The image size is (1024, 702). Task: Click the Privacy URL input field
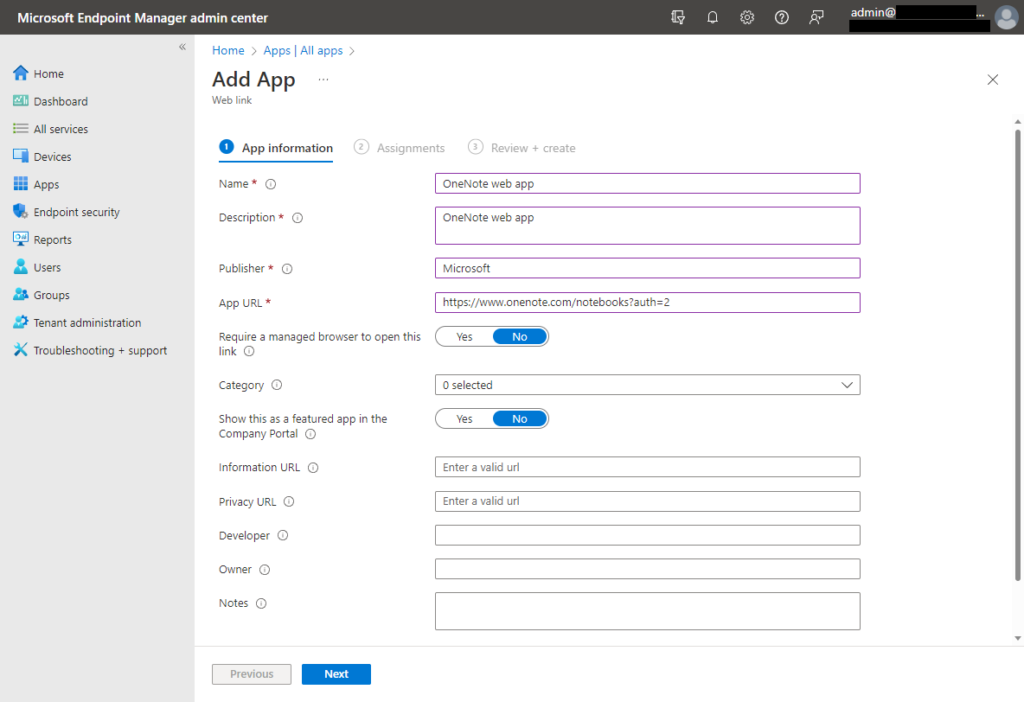tap(647, 502)
